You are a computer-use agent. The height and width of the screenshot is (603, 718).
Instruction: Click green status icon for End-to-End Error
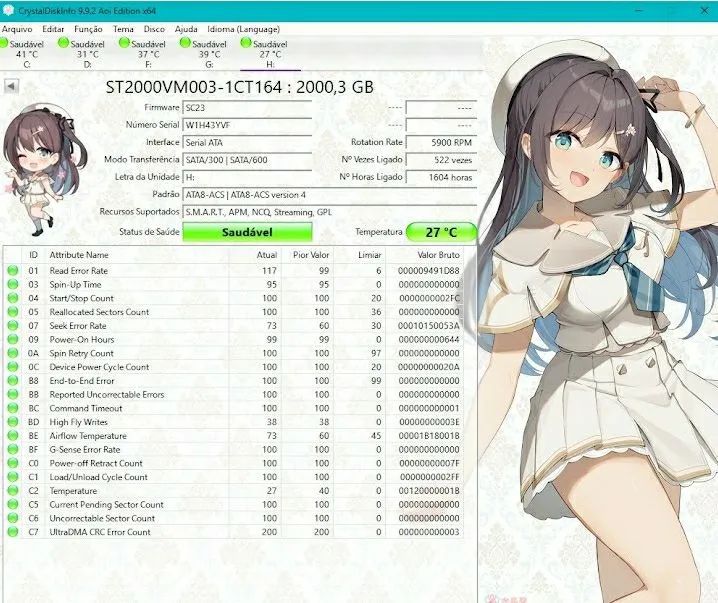[13, 380]
